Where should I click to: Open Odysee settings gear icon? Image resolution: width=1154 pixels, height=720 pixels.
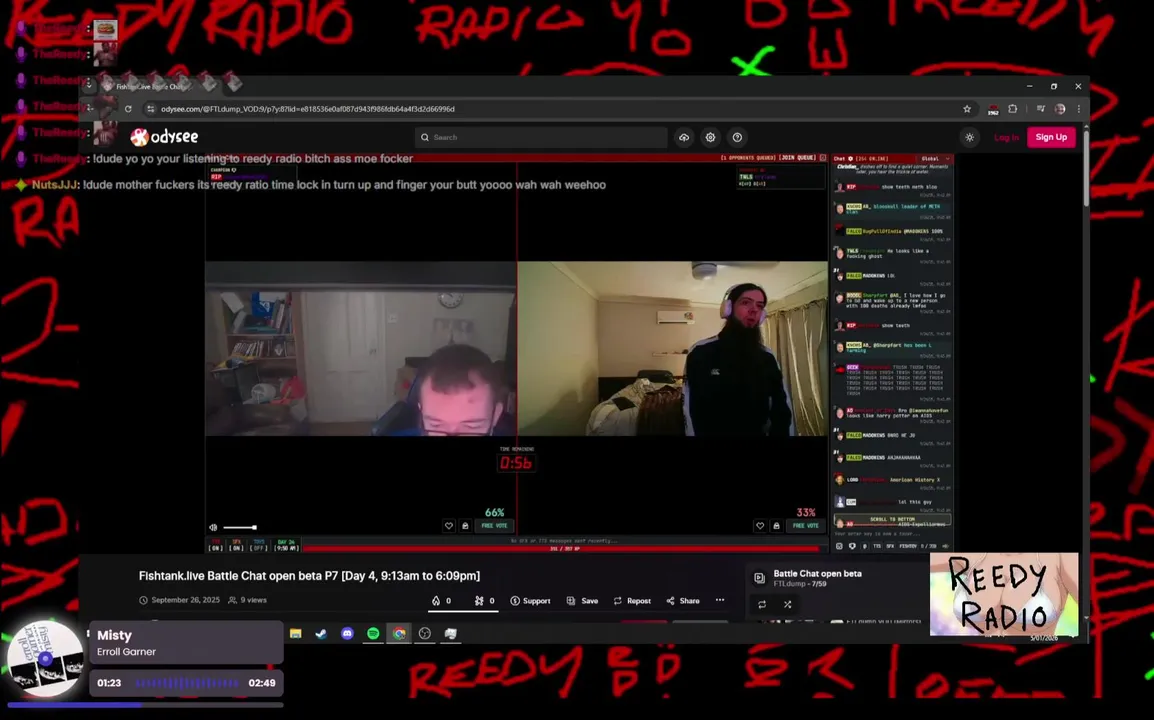(710, 138)
